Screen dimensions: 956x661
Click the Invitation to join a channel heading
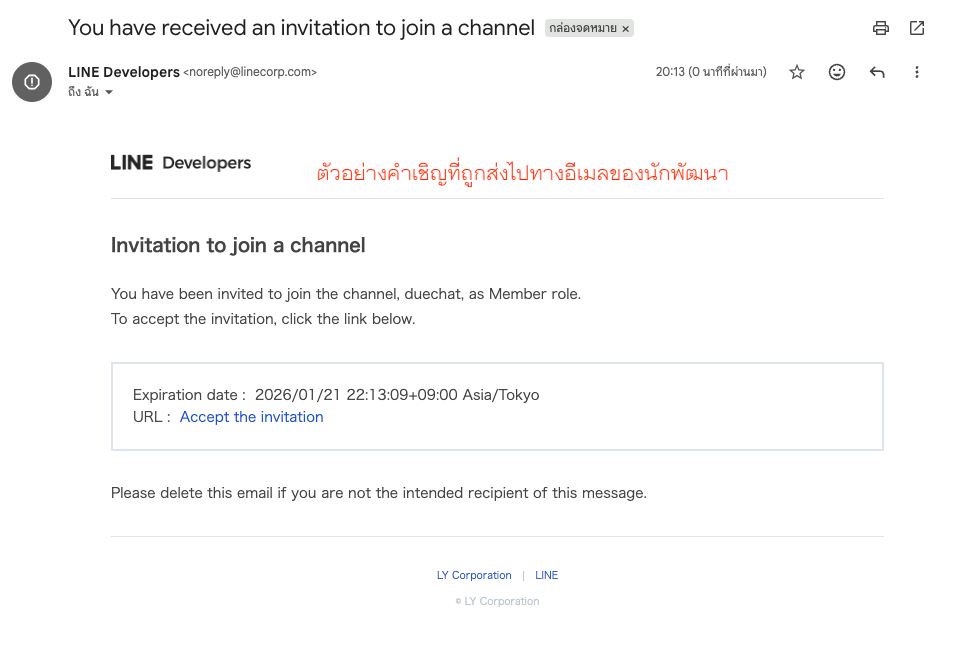[238, 245]
